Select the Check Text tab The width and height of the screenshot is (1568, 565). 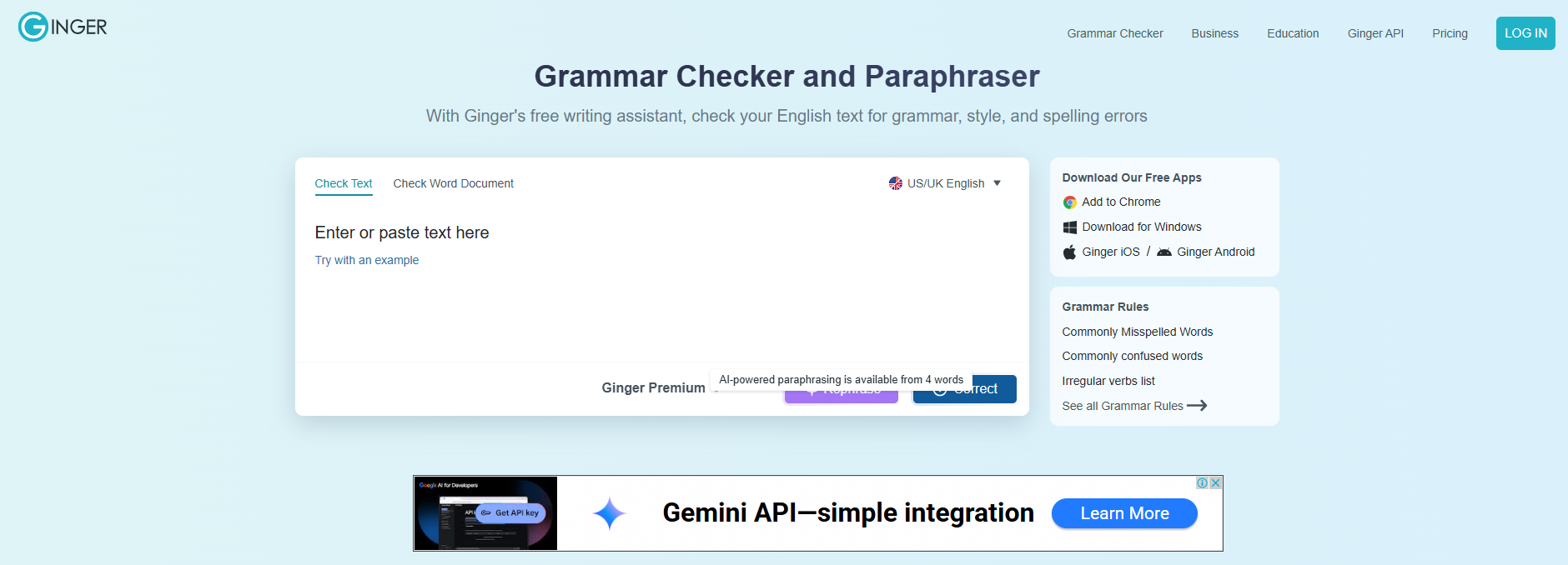(x=344, y=183)
